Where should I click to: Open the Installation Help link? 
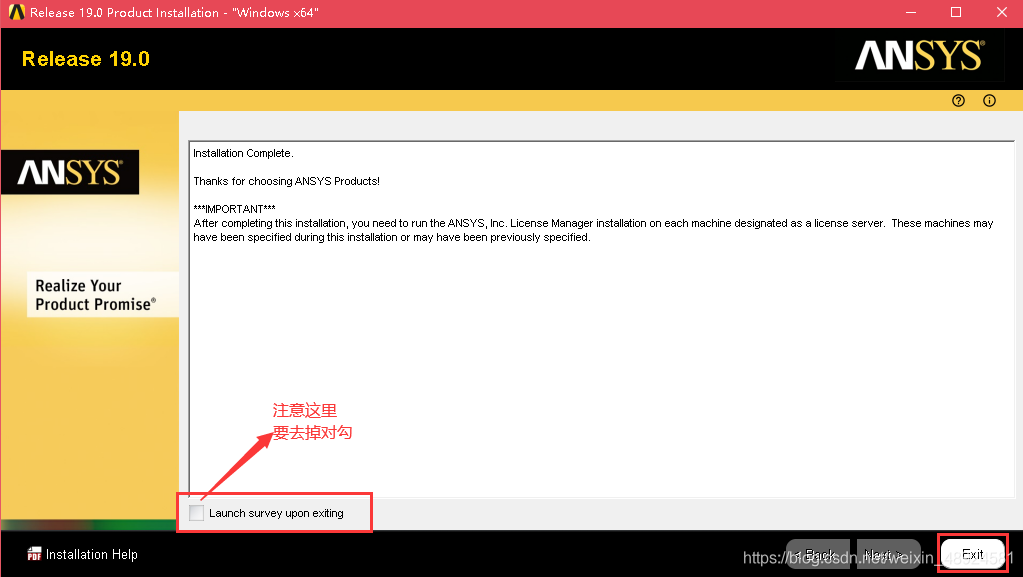pos(91,554)
